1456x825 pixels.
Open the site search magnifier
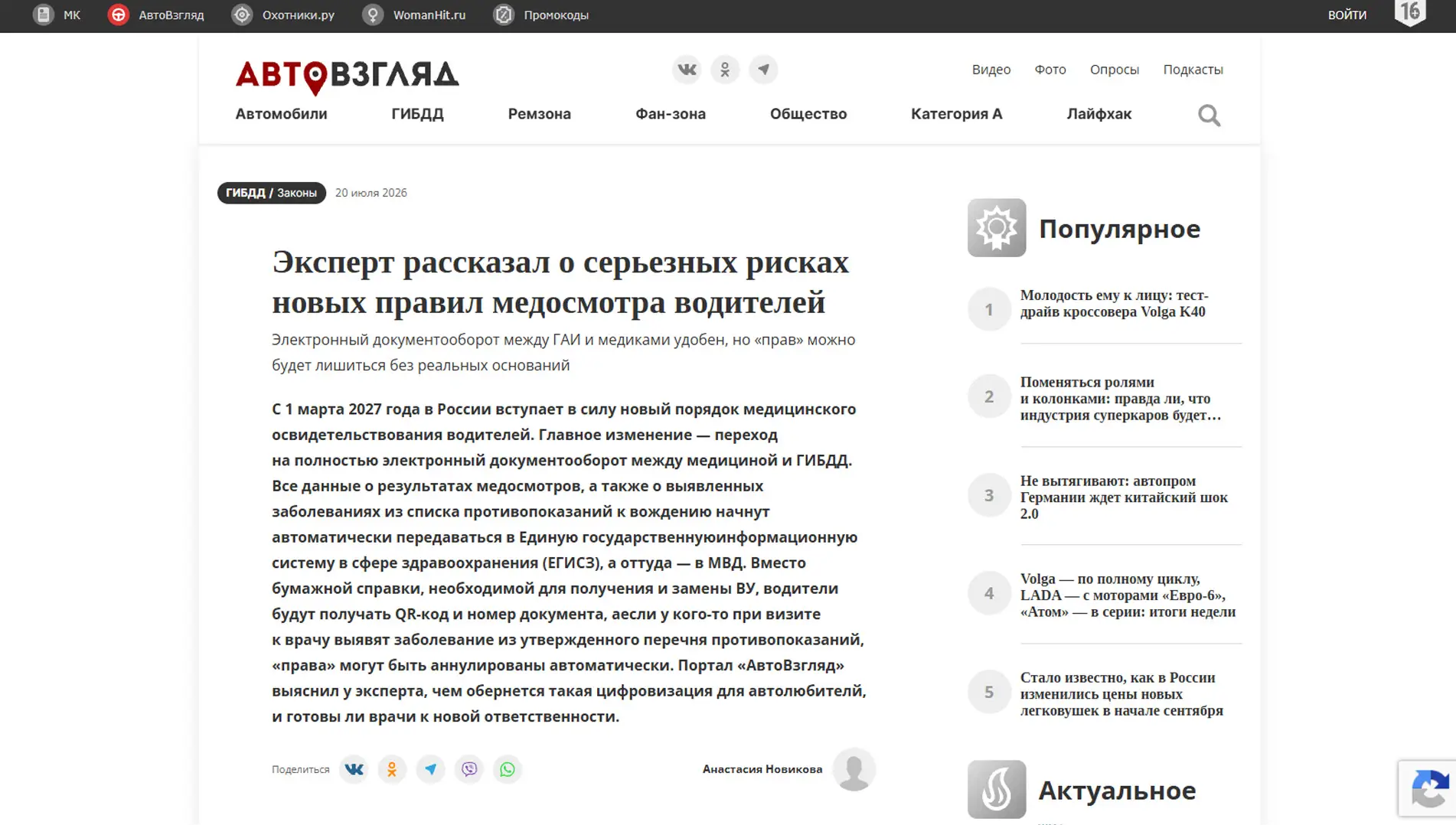point(1209,115)
